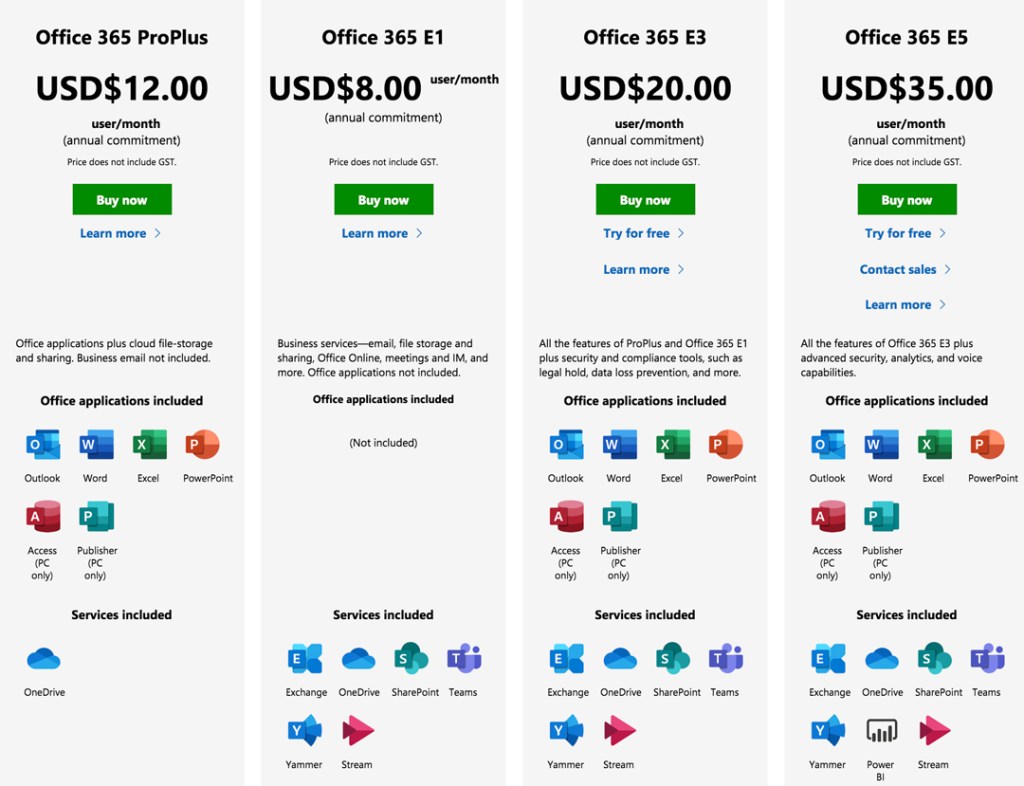This screenshot has width=1024, height=786.
Task: Click the Publisher icon in the ProPlus column
Action: 96,517
